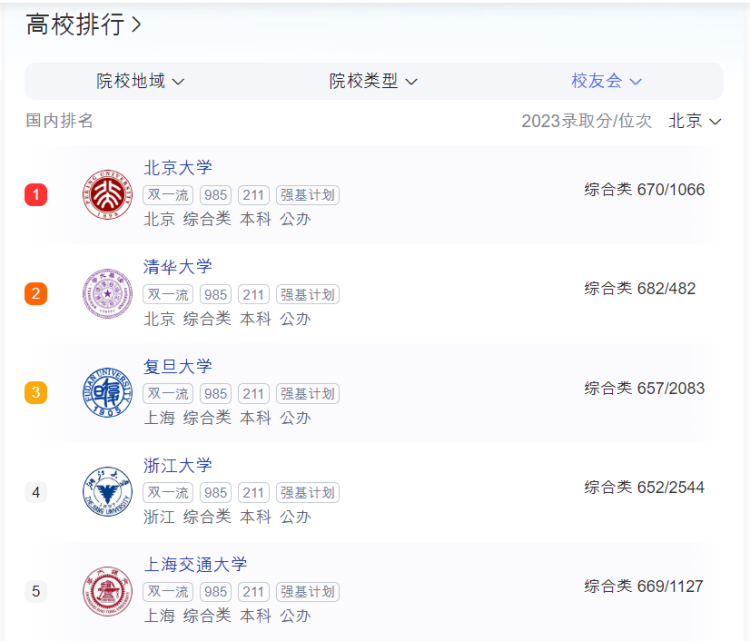The image size is (750, 641).
Task: Expand the 校友会 ranking dropdown
Action: point(607,81)
